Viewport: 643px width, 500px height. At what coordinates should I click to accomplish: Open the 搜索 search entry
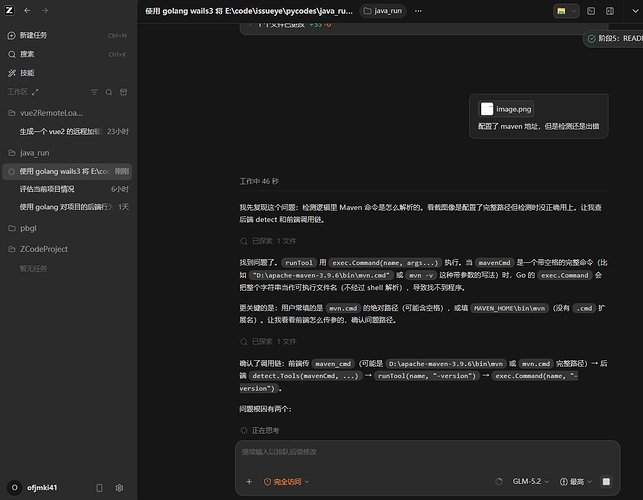pyautogui.click(x=67, y=54)
